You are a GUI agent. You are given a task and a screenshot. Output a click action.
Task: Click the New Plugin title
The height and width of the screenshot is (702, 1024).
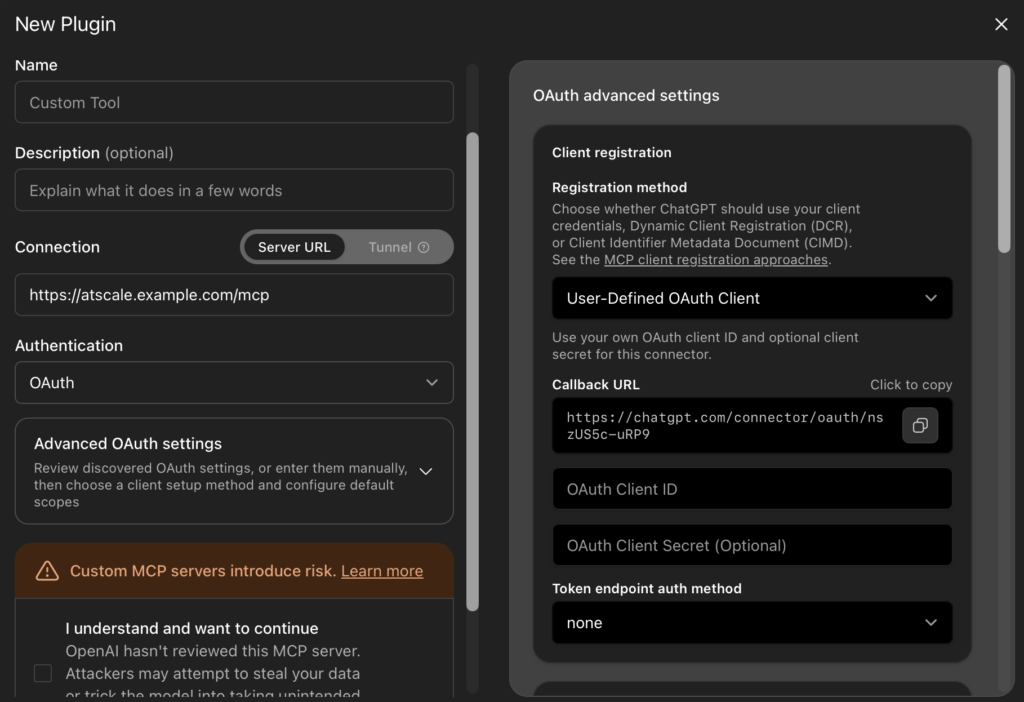(65, 24)
